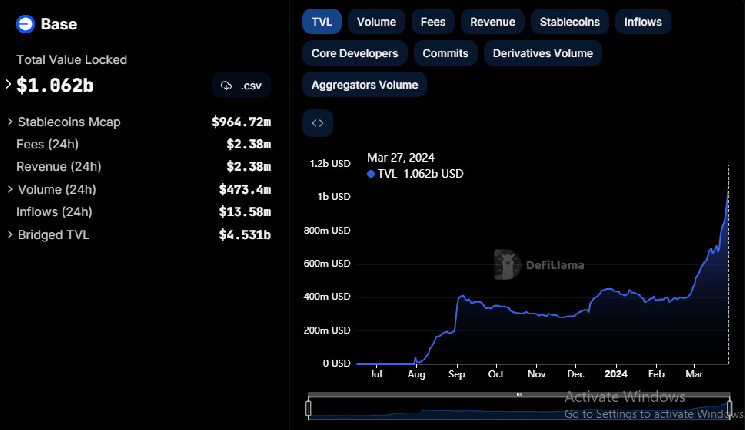Screen dimensions: 745x430
Task: Click the Sep label on the x-axis
Action: coord(457,374)
